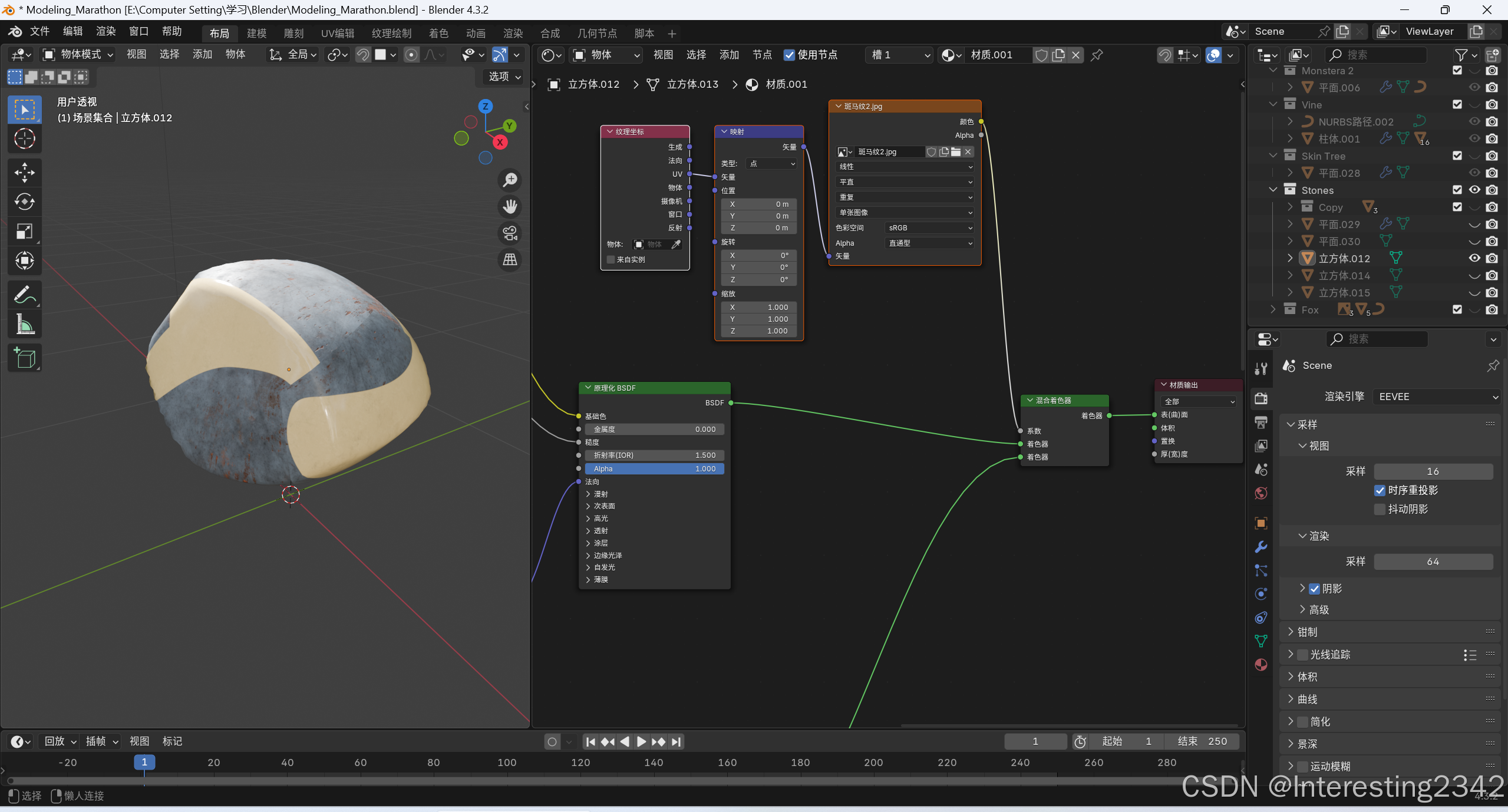
Task: Click the 选项 button in the viewport header
Action: point(504,77)
